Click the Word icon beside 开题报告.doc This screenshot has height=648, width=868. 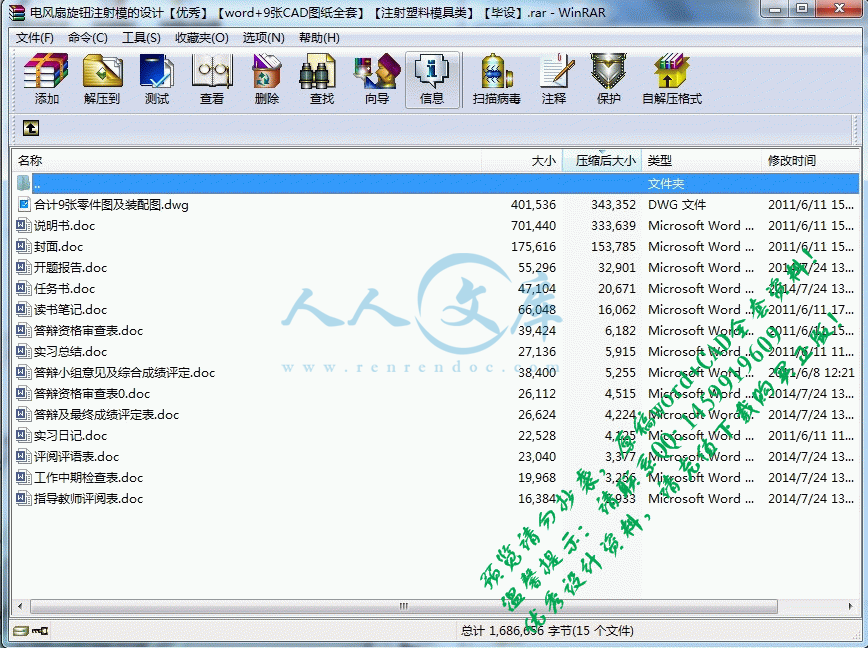23,268
